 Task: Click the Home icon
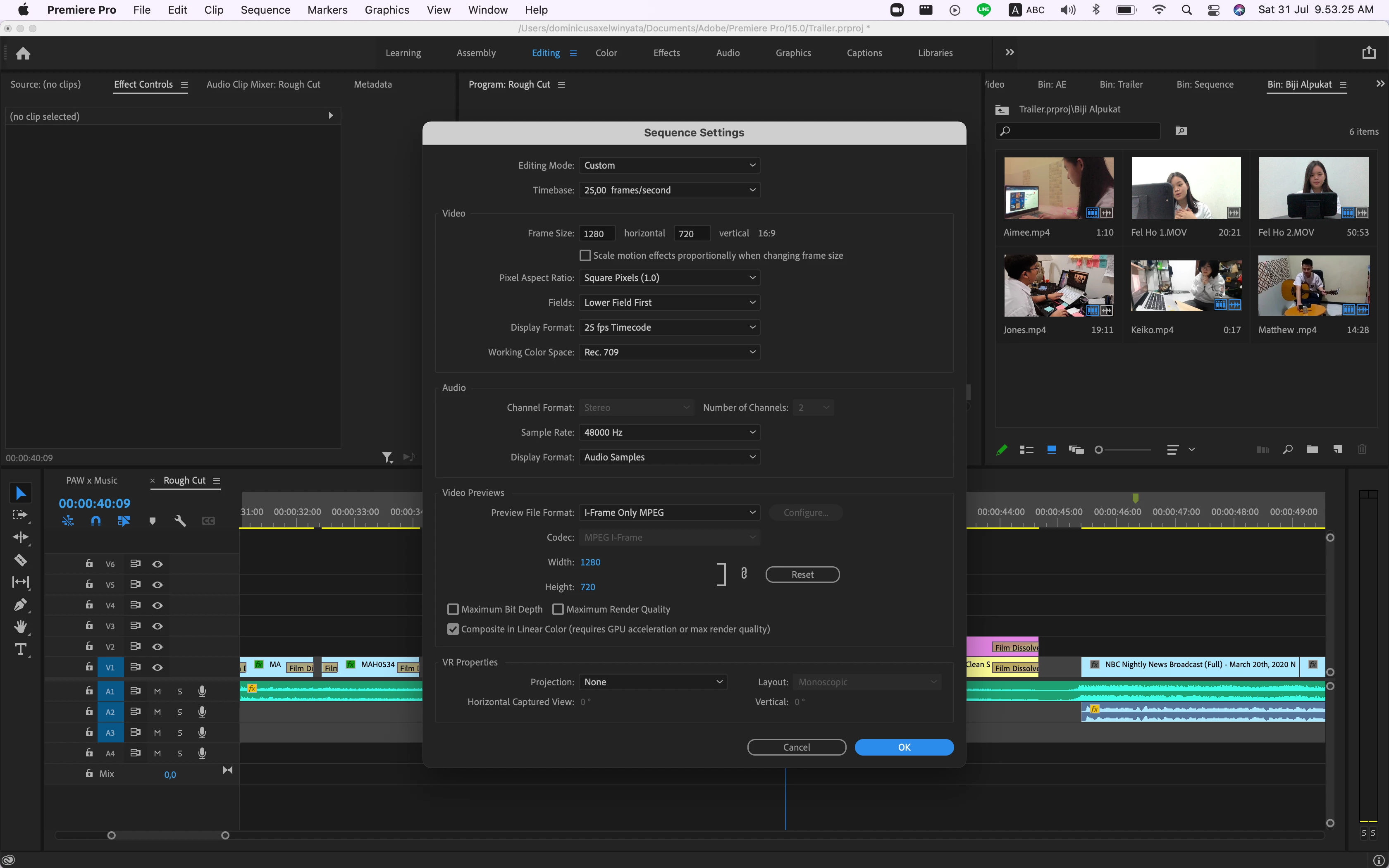(23, 53)
